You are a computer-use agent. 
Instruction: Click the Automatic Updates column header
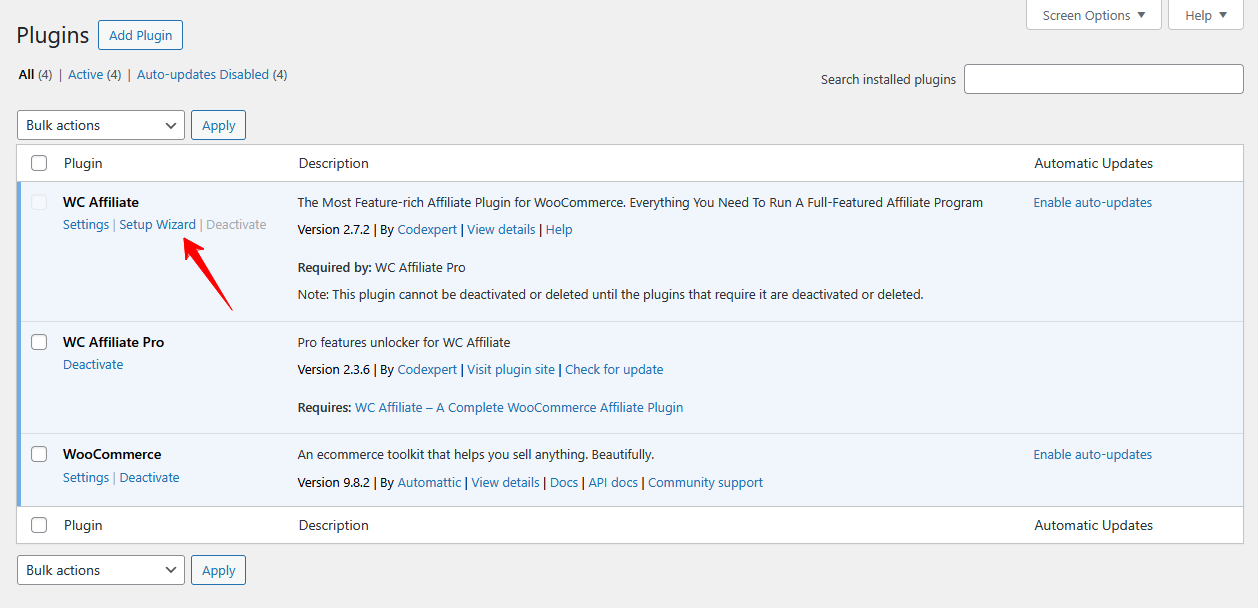pos(1093,163)
